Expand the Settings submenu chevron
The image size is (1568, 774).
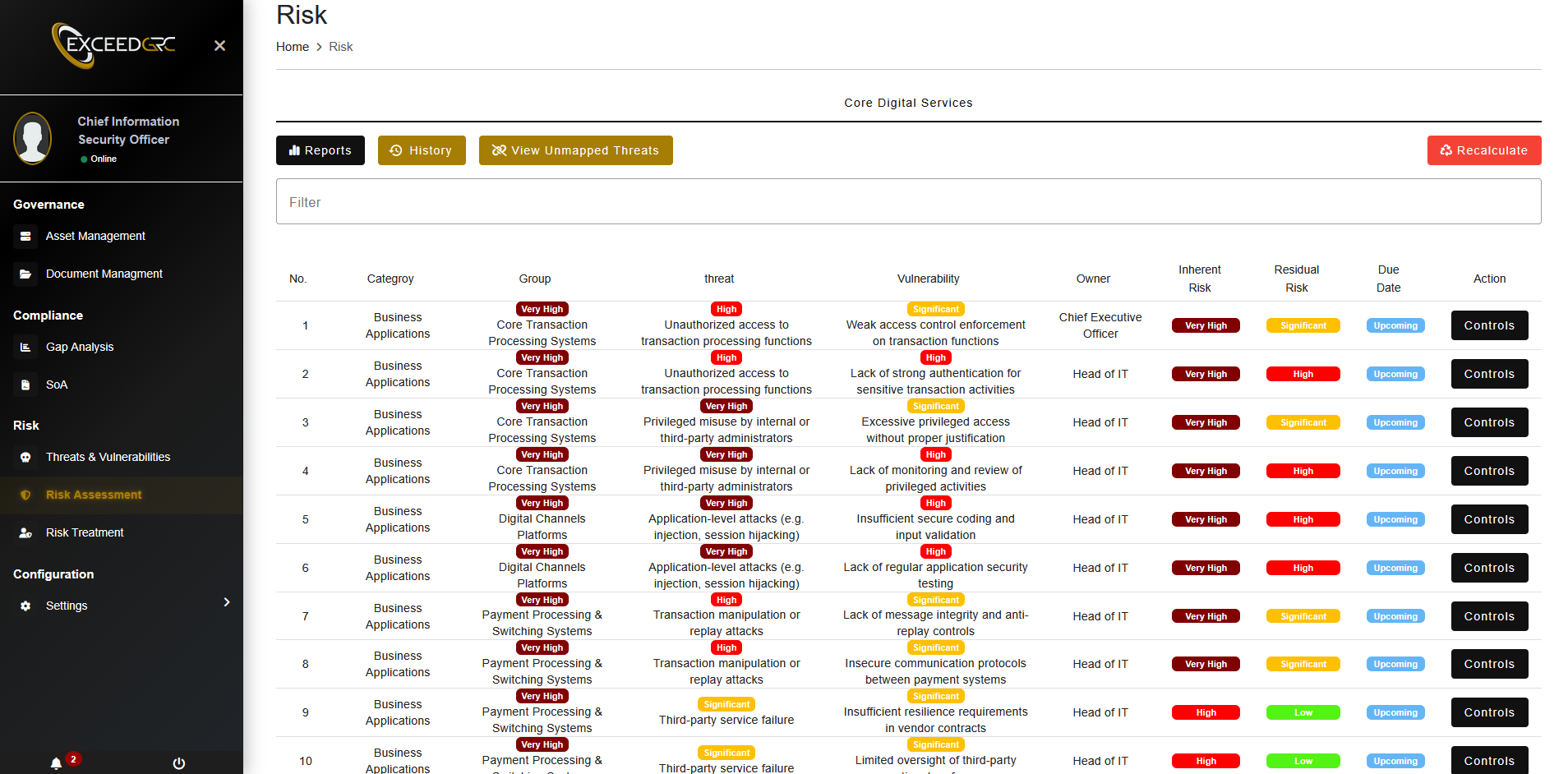click(227, 603)
